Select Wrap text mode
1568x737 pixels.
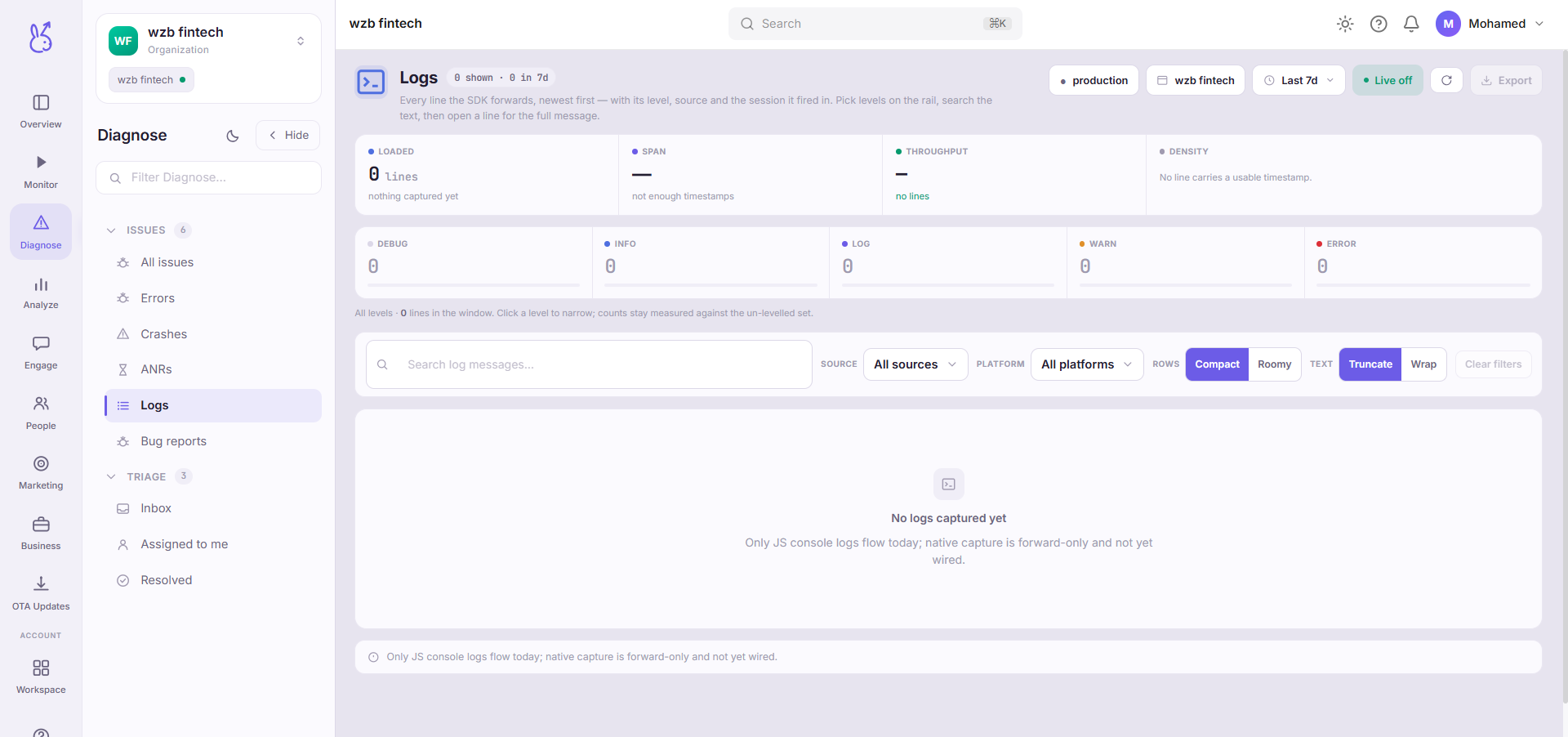[1423, 364]
